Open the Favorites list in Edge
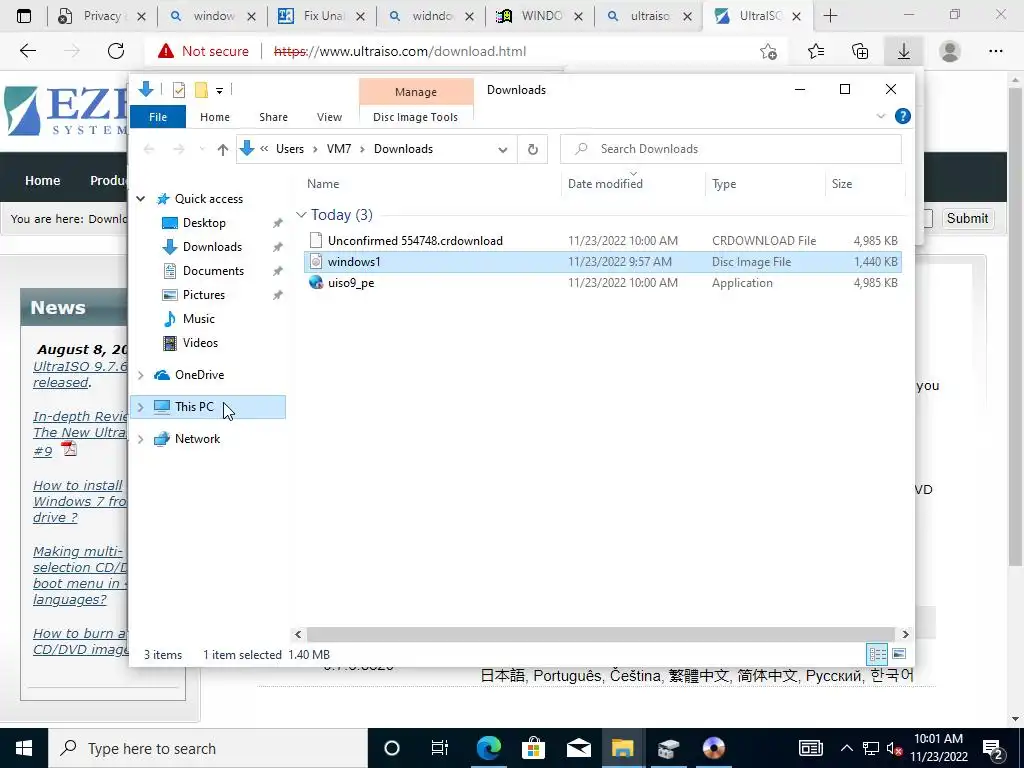 point(816,51)
